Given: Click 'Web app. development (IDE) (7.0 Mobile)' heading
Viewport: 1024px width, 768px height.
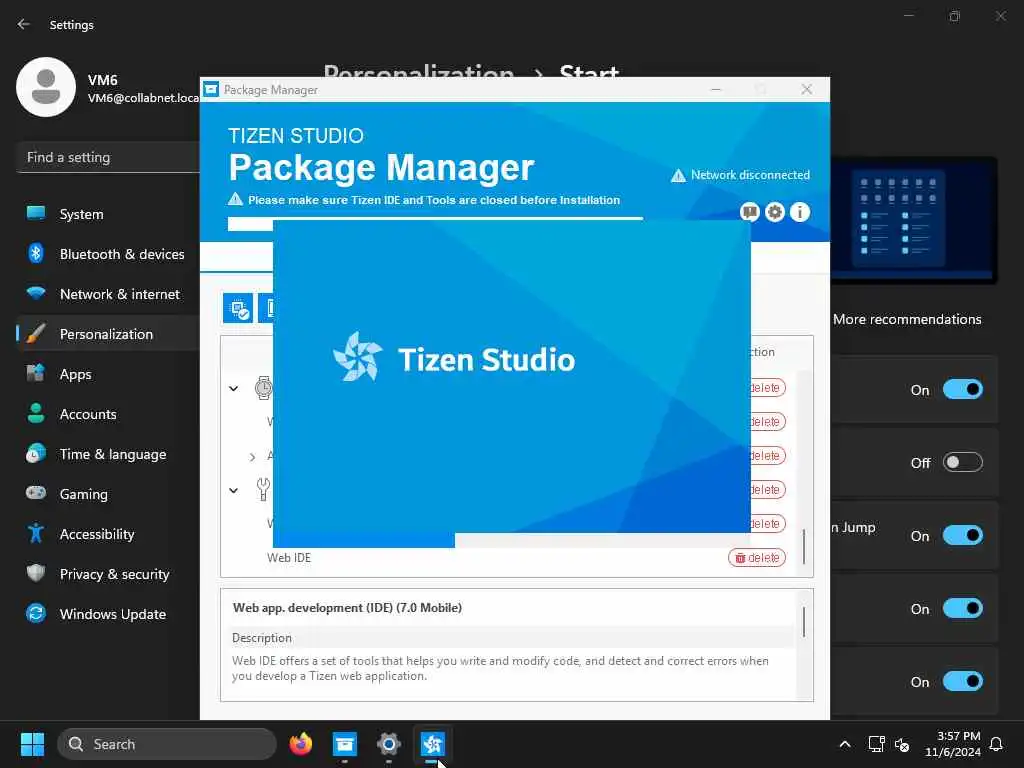Looking at the screenshot, I should [x=347, y=608].
